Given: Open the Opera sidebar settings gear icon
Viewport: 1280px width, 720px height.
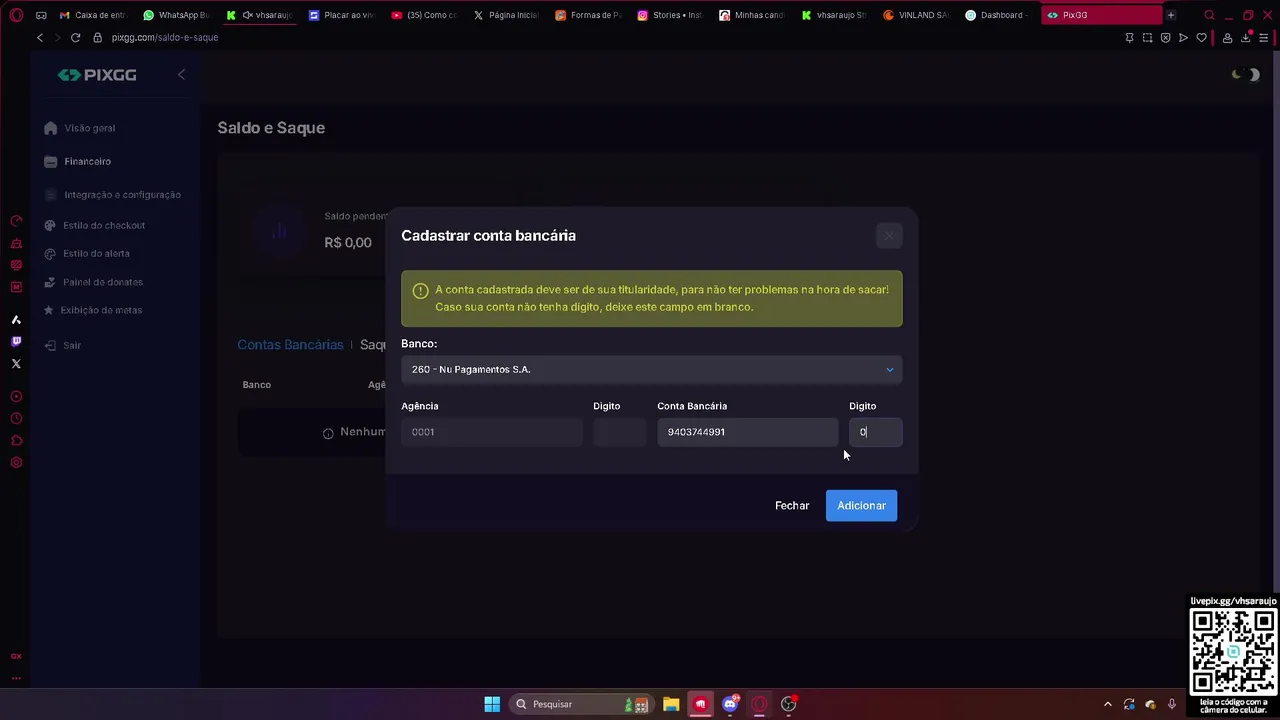Looking at the screenshot, I should (16, 463).
